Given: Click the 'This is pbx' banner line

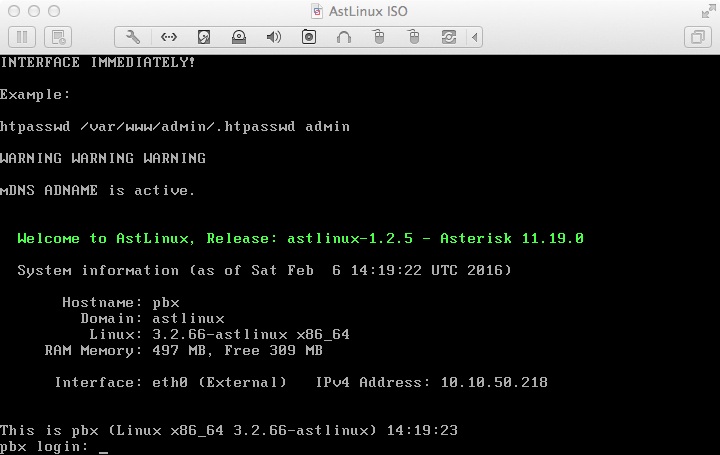Looking at the screenshot, I should (229, 430).
